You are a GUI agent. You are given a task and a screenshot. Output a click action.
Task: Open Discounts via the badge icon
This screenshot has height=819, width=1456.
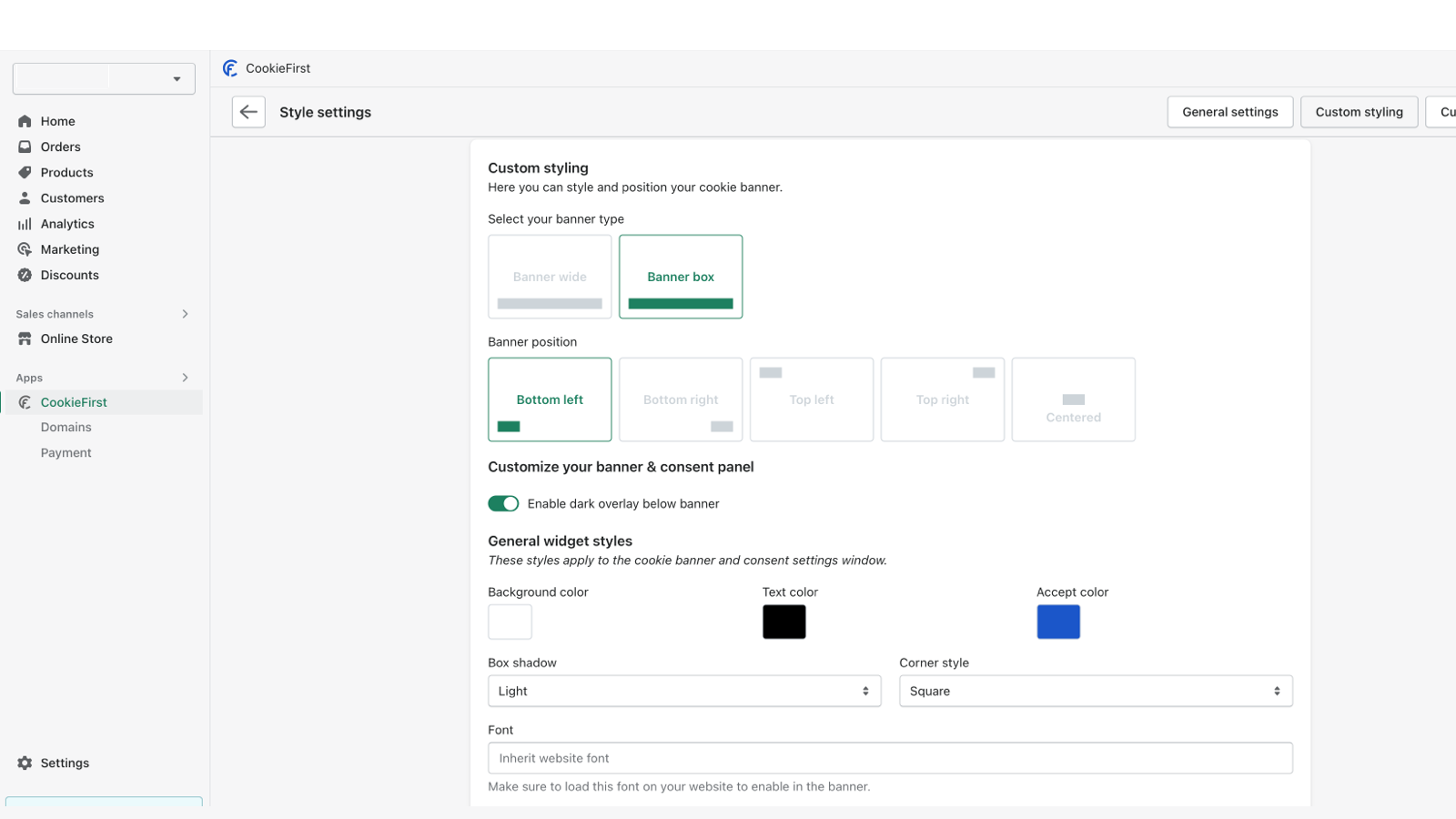click(x=25, y=275)
